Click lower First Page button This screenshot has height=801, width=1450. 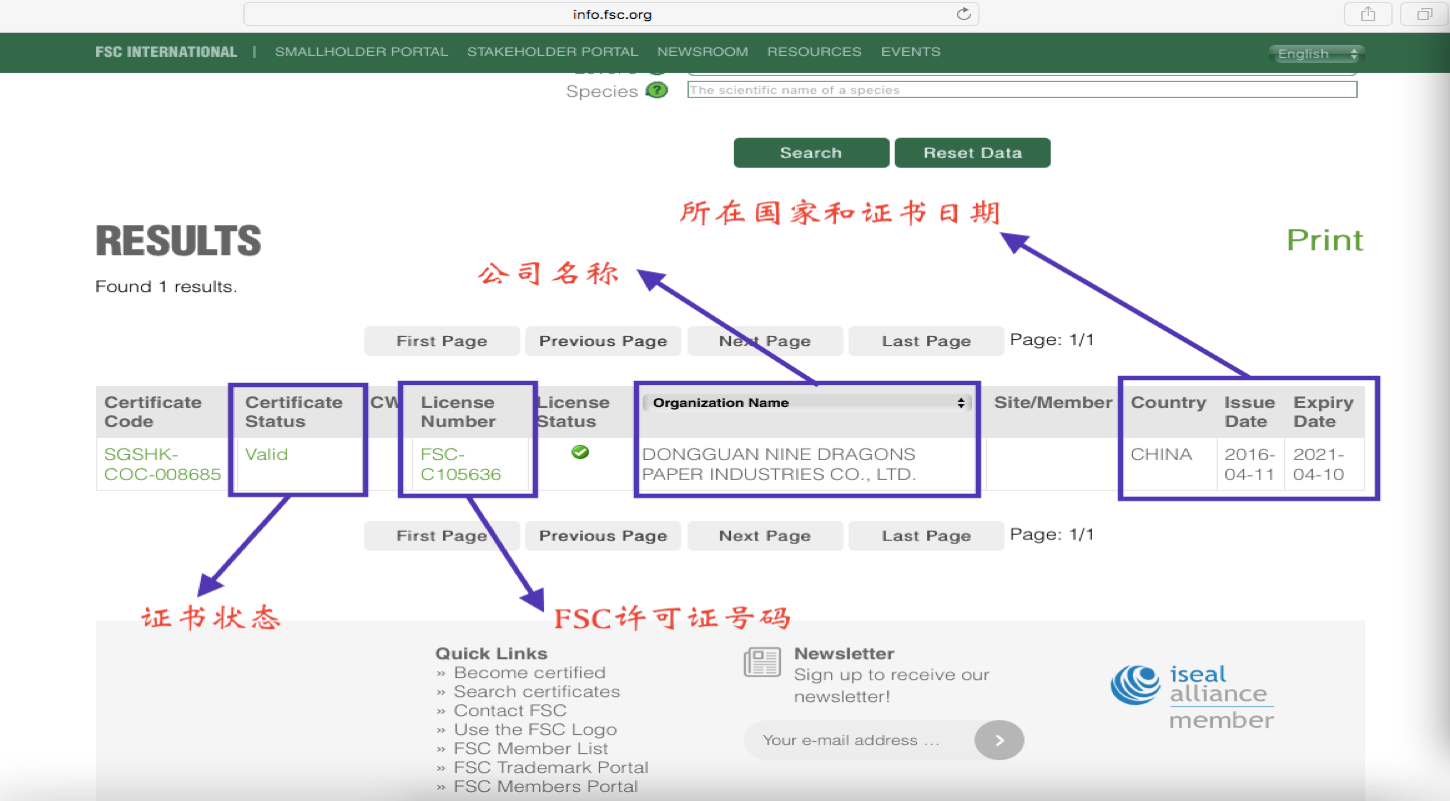click(x=442, y=536)
